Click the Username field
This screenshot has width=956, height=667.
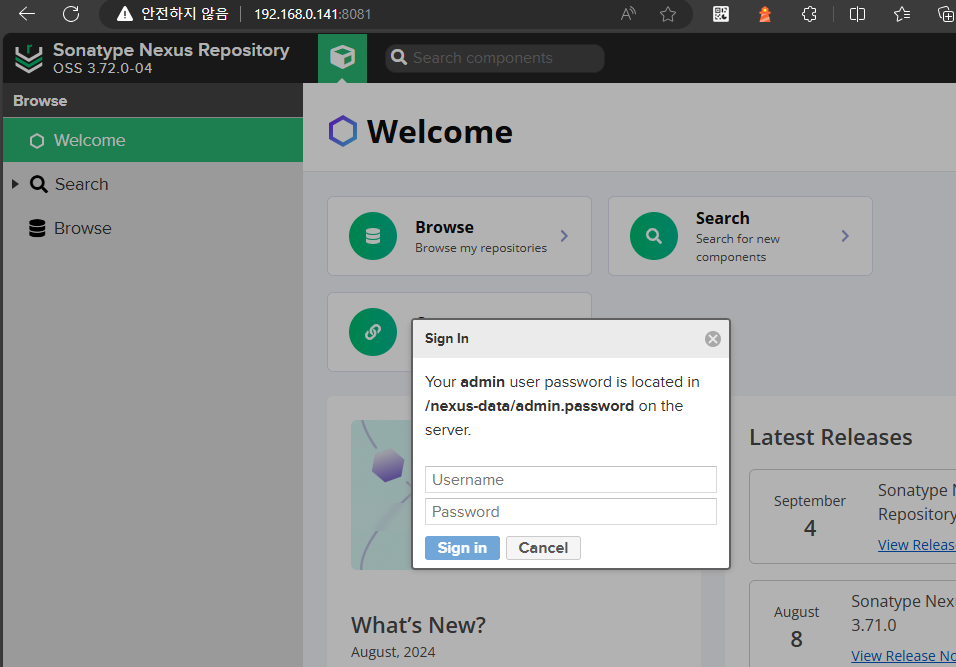pos(571,480)
